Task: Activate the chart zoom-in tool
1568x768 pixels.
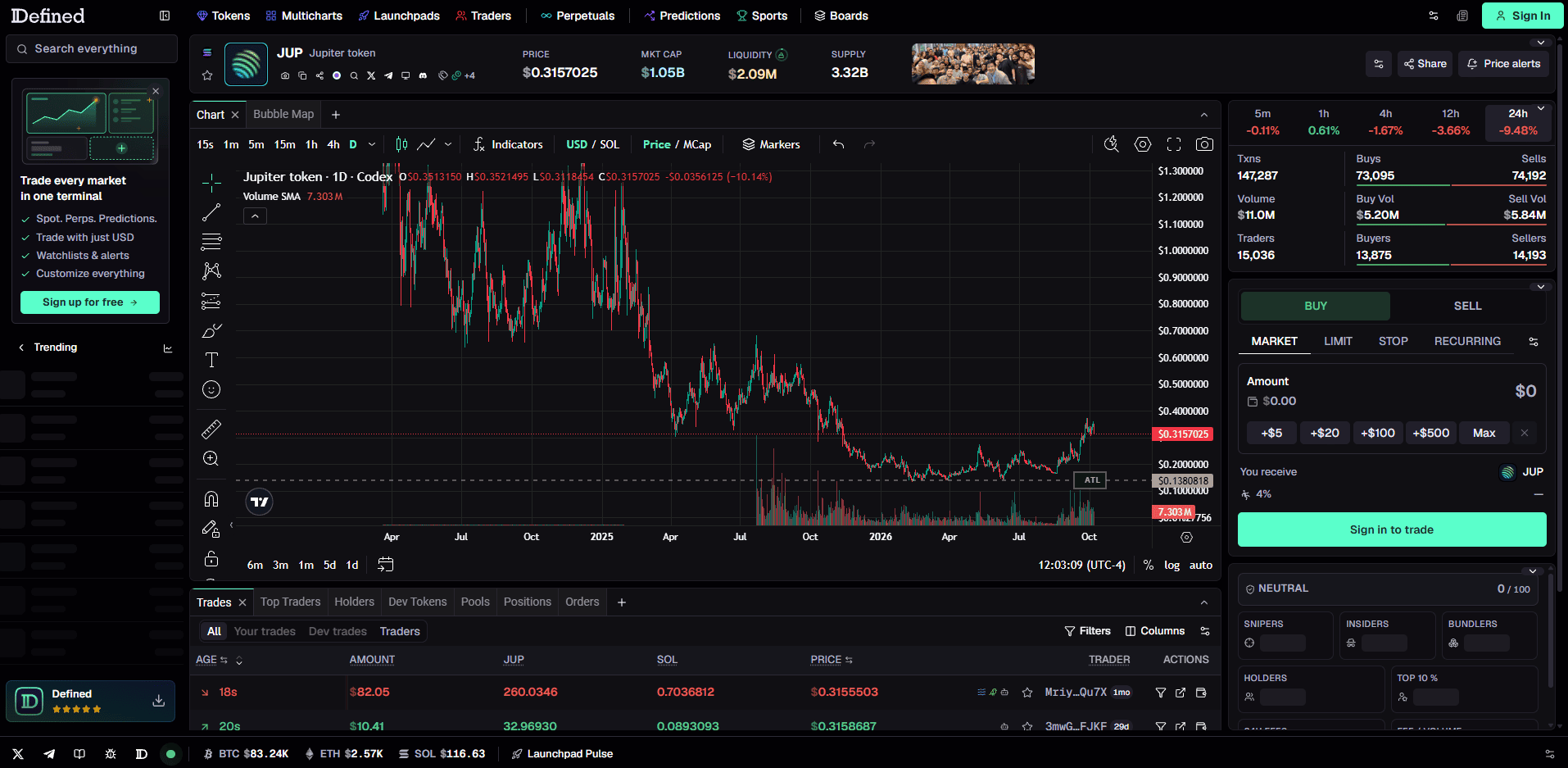Action: click(211, 458)
